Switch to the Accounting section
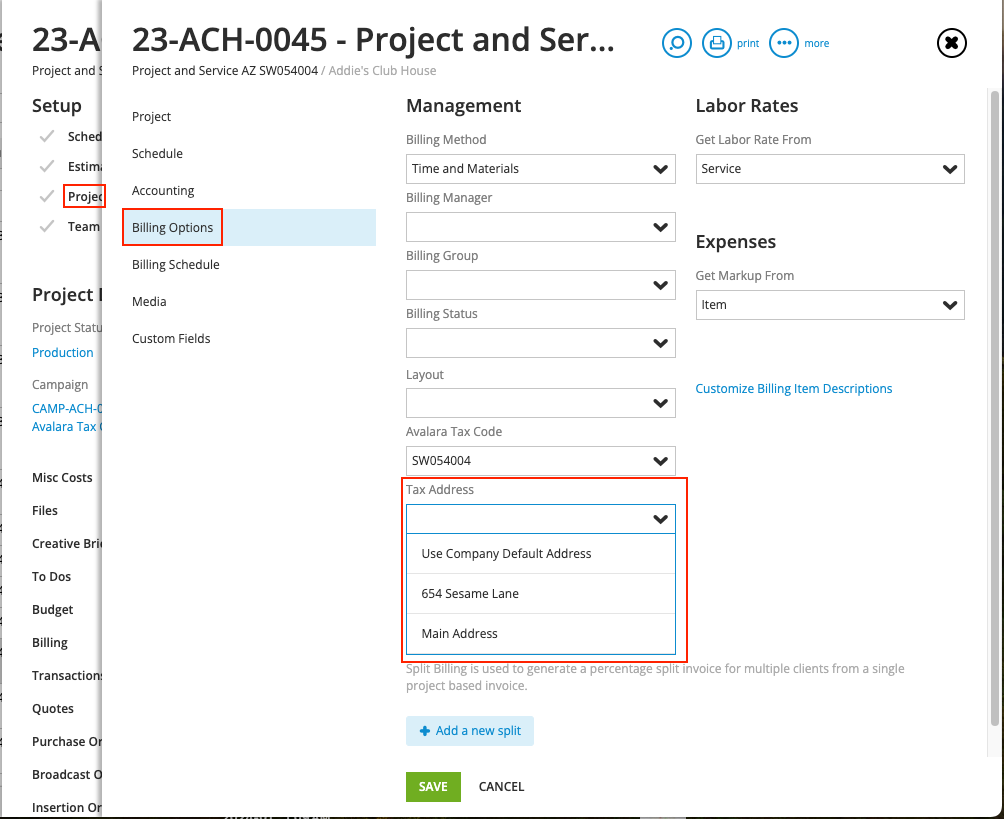This screenshot has width=1004, height=819. [x=163, y=191]
